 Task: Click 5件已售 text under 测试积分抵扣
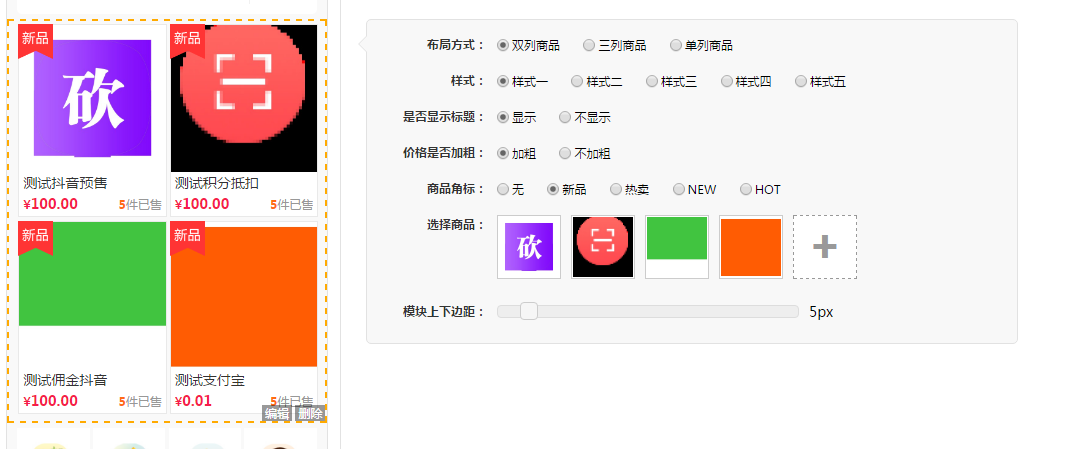point(291,205)
